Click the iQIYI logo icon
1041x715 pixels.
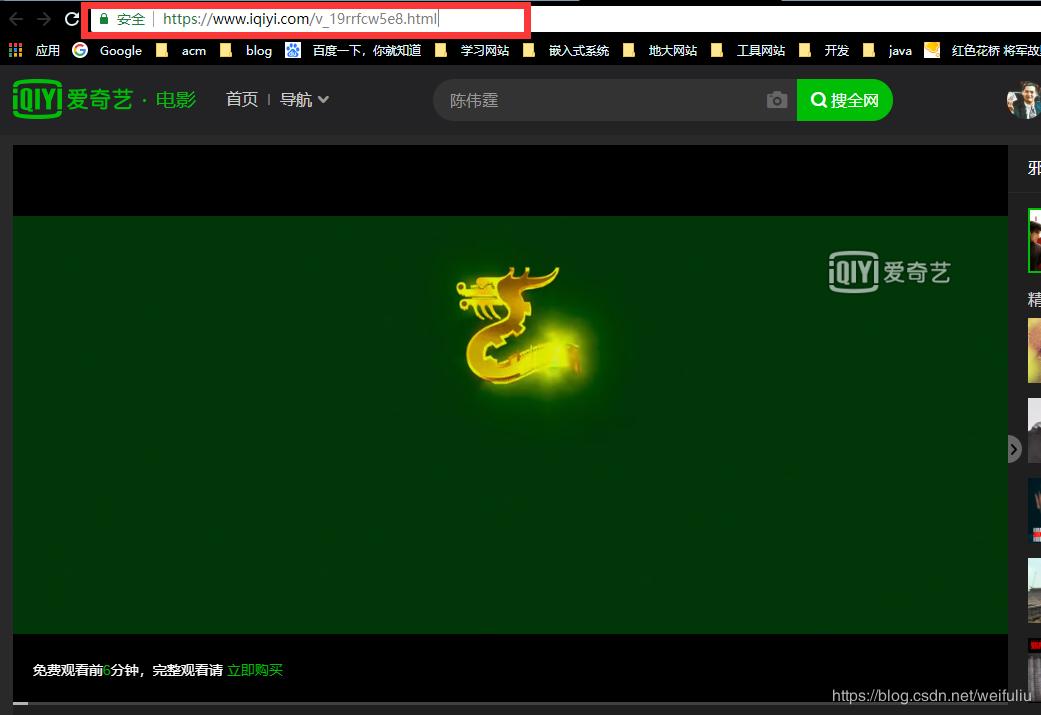[x=36, y=99]
